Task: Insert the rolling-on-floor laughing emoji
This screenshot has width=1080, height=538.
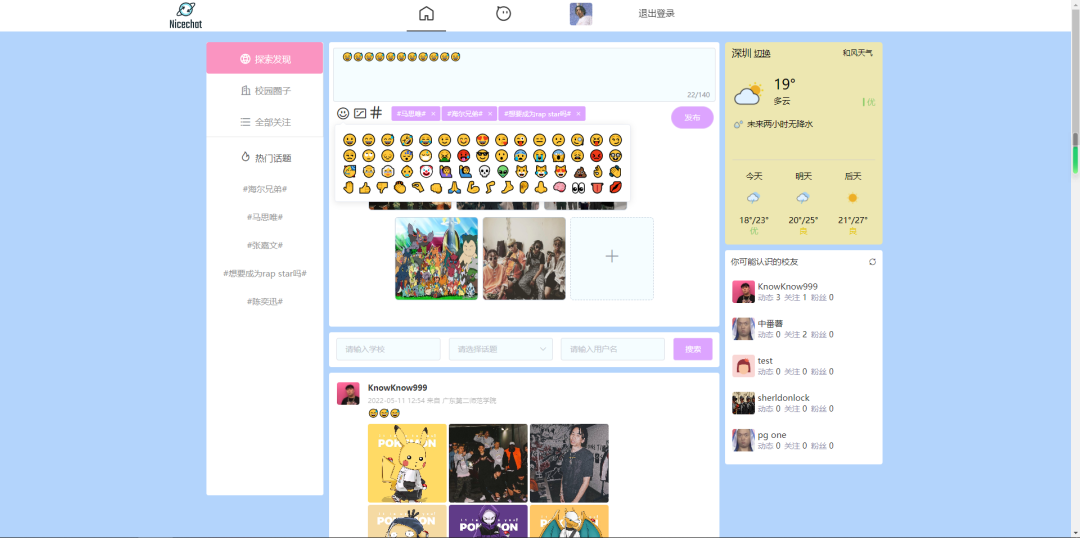Action: (406, 140)
